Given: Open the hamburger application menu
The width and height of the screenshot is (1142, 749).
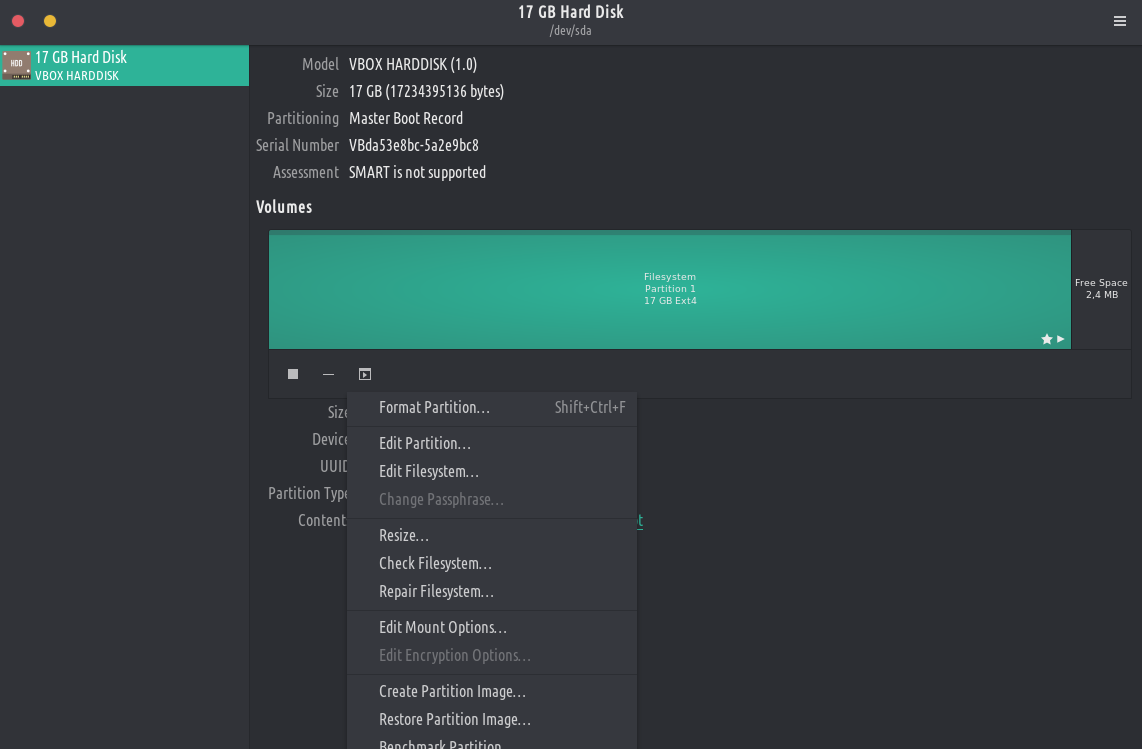Looking at the screenshot, I should 1120,21.
